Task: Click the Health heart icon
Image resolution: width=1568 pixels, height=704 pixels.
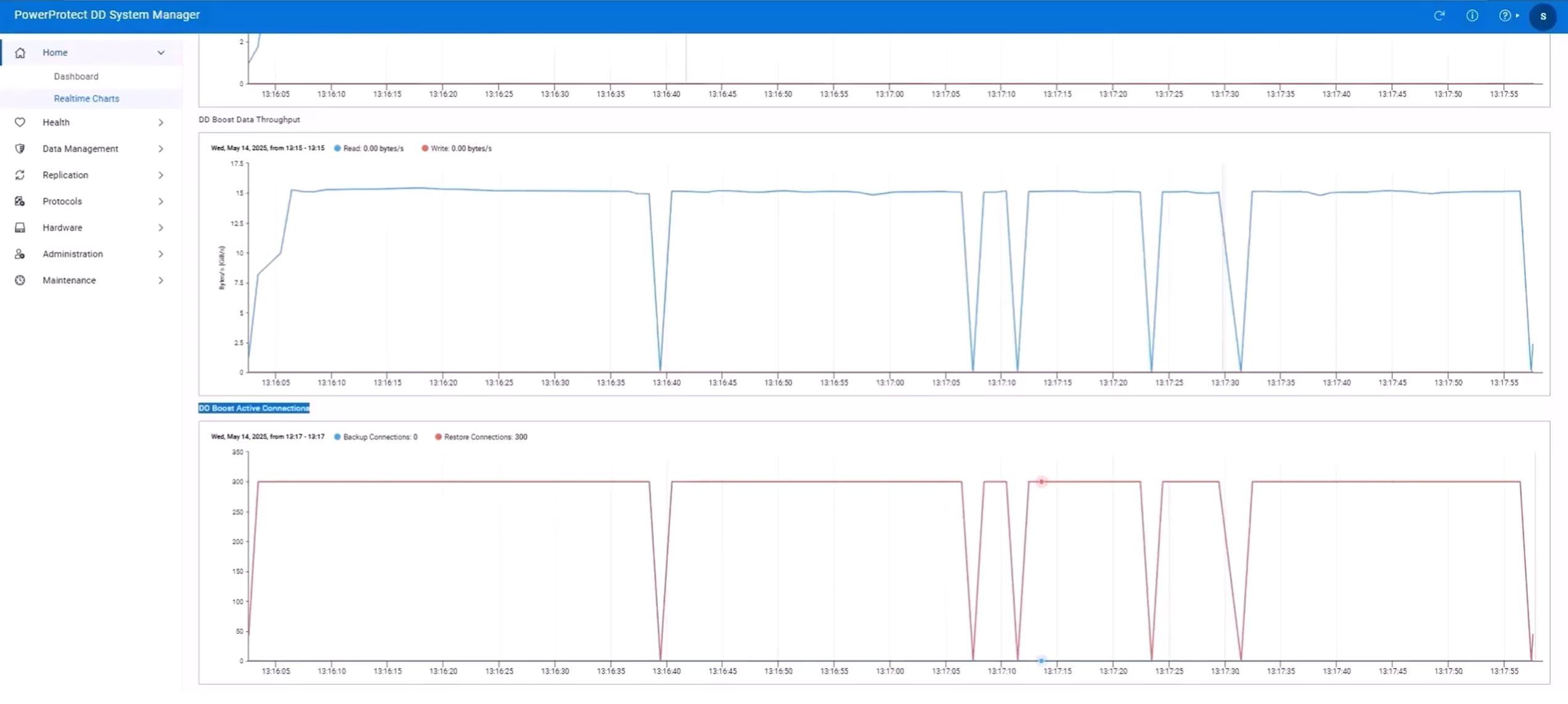Action: coord(20,123)
